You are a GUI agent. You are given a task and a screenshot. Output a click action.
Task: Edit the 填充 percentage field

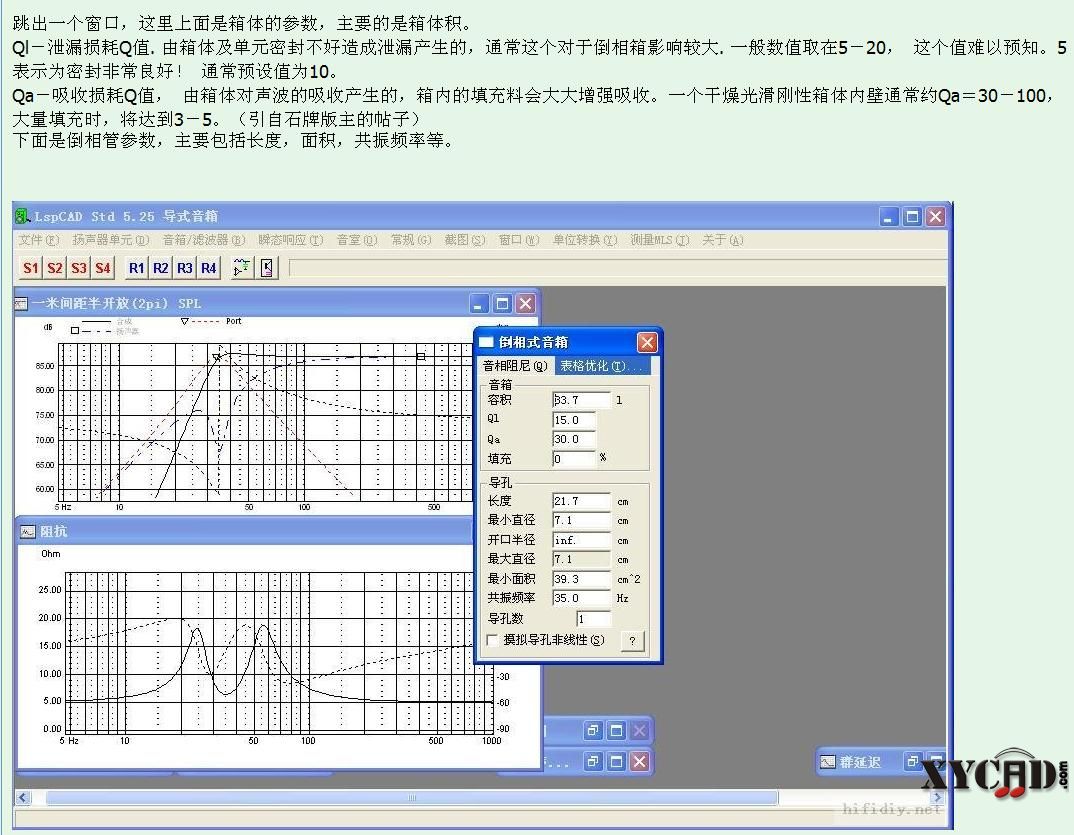tap(574, 459)
